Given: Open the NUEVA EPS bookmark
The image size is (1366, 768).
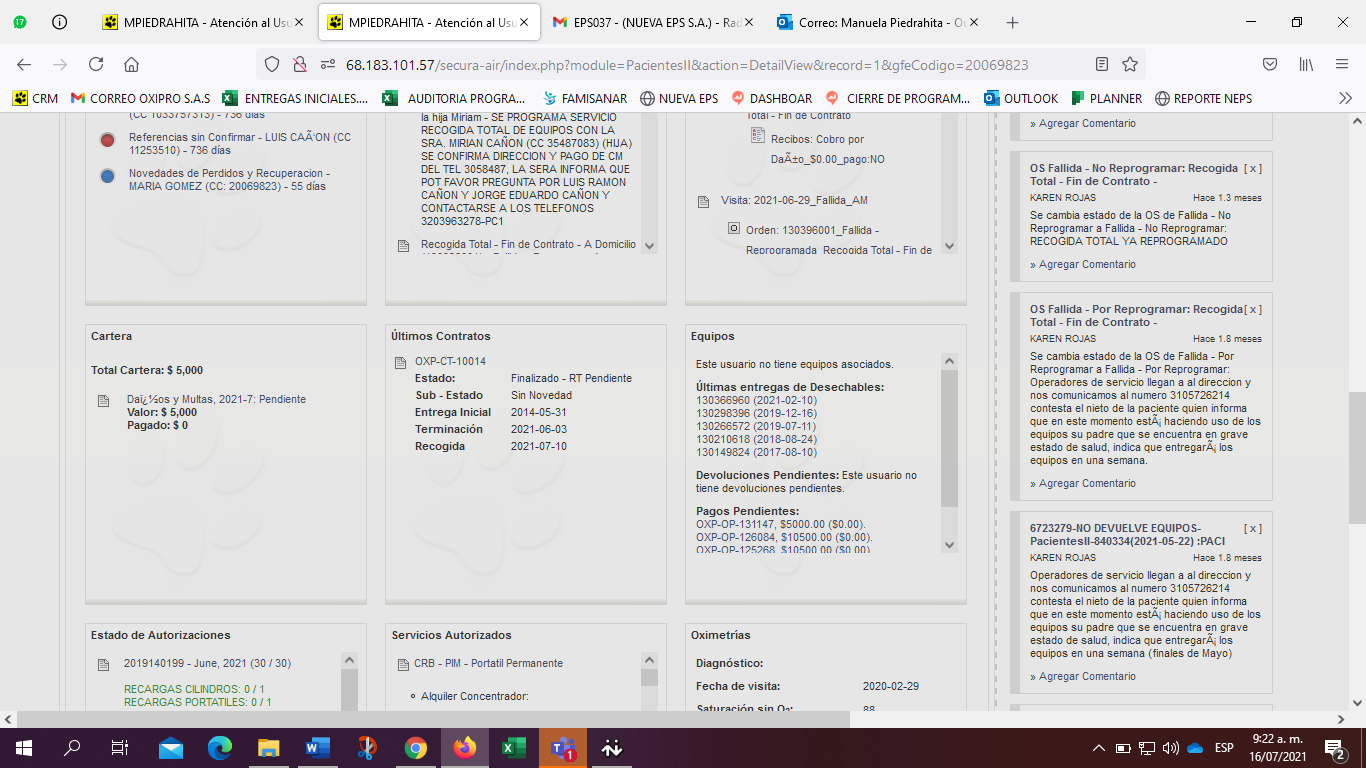Looking at the screenshot, I should 679,98.
